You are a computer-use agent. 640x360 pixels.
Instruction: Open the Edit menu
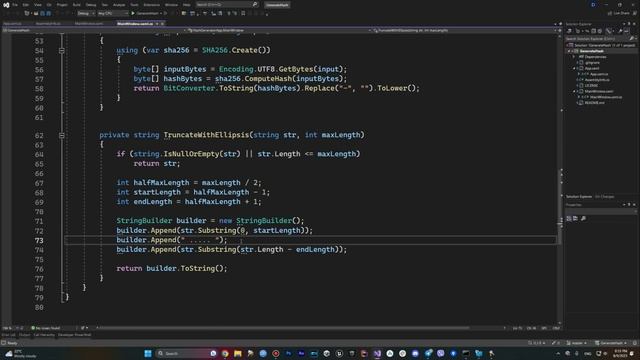pos(25,4)
